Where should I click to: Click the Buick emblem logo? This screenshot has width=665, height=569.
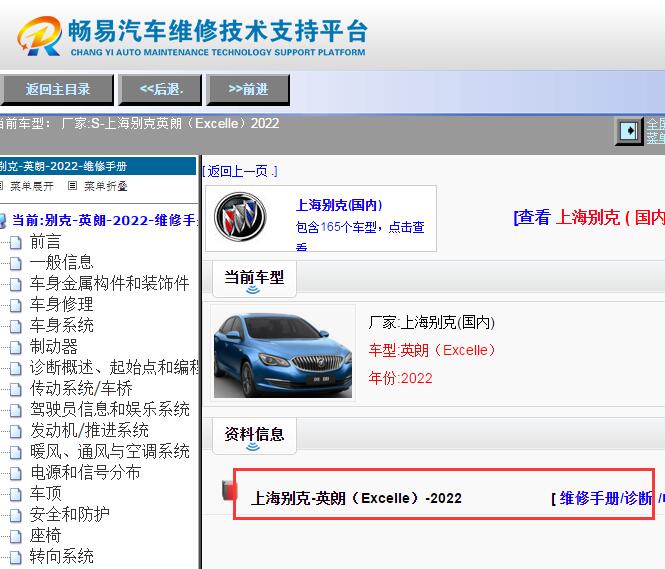240,217
